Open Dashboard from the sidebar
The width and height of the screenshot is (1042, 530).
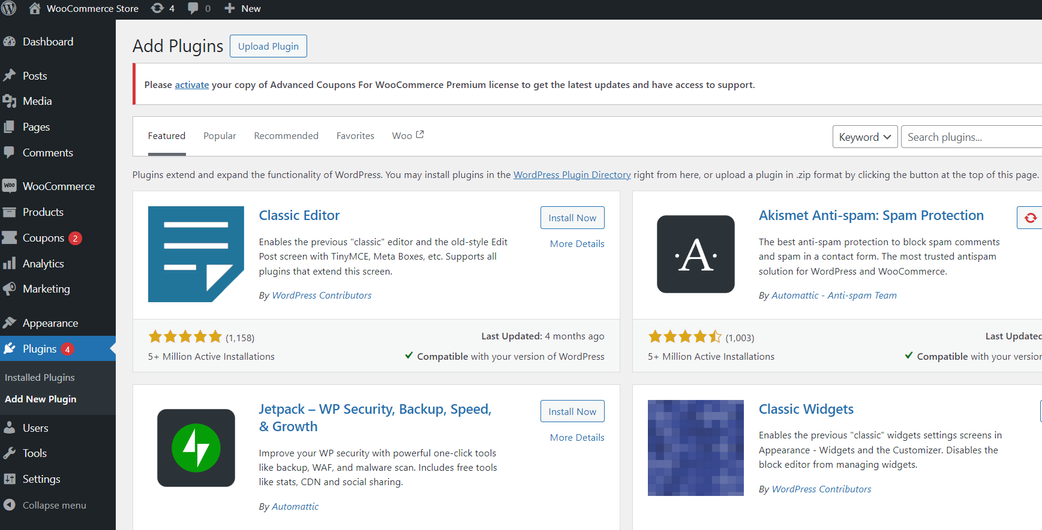(47, 42)
